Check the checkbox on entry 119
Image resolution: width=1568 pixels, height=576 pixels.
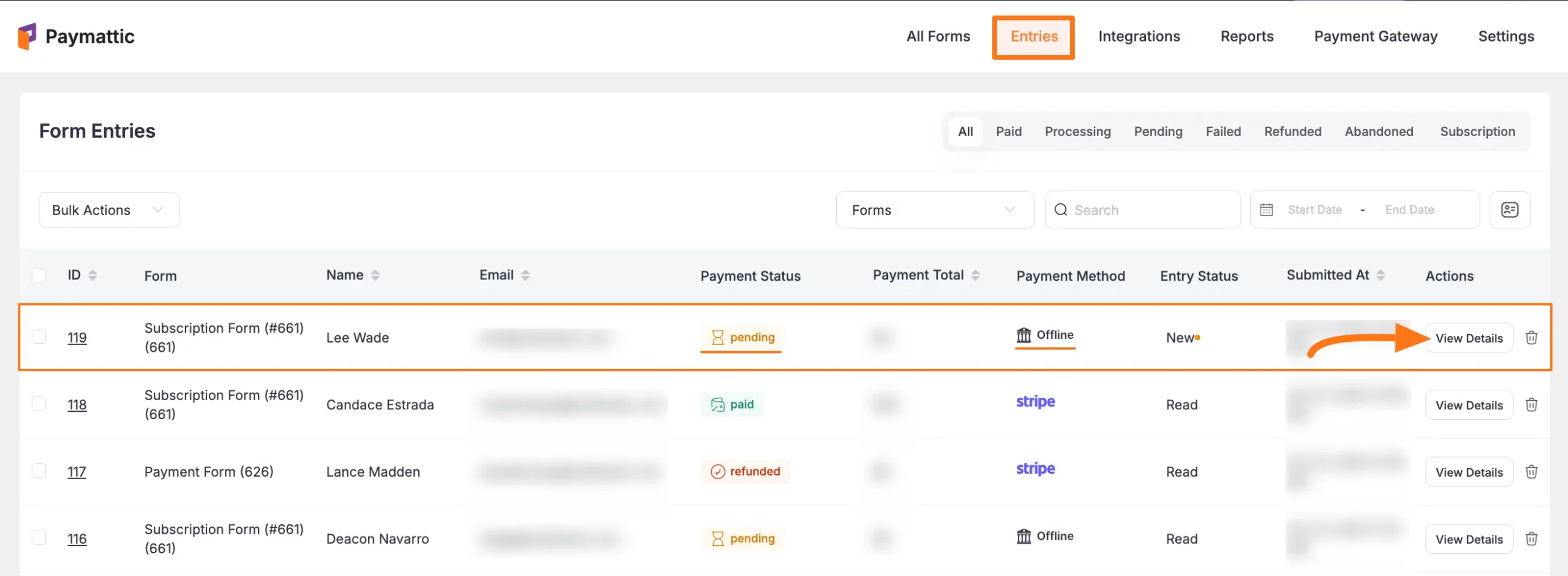(x=39, y=336)
